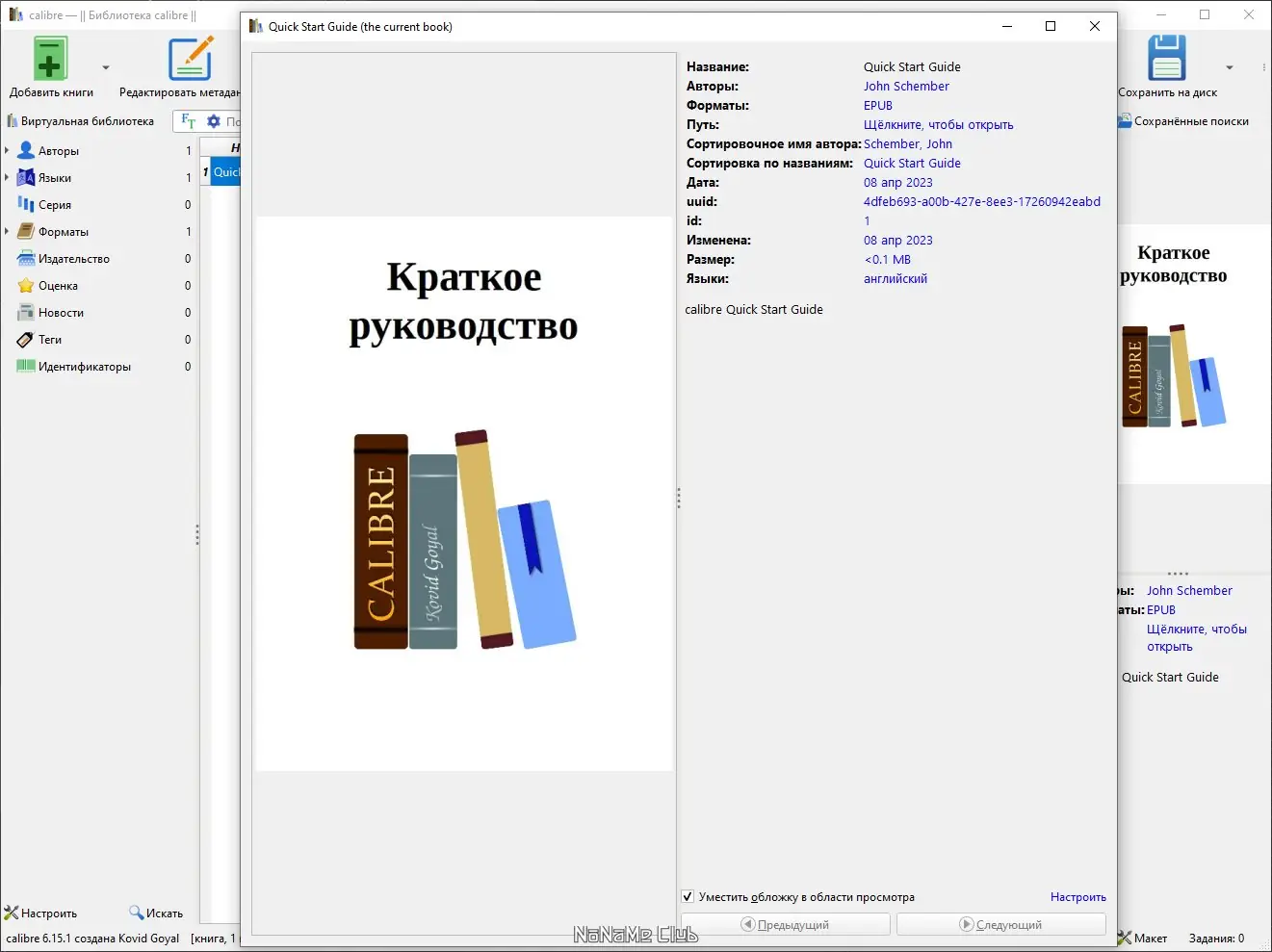Open the Save to disk dropdown arrow
This screenshot has width=1272, height=952.
[x=1229, y=67]
